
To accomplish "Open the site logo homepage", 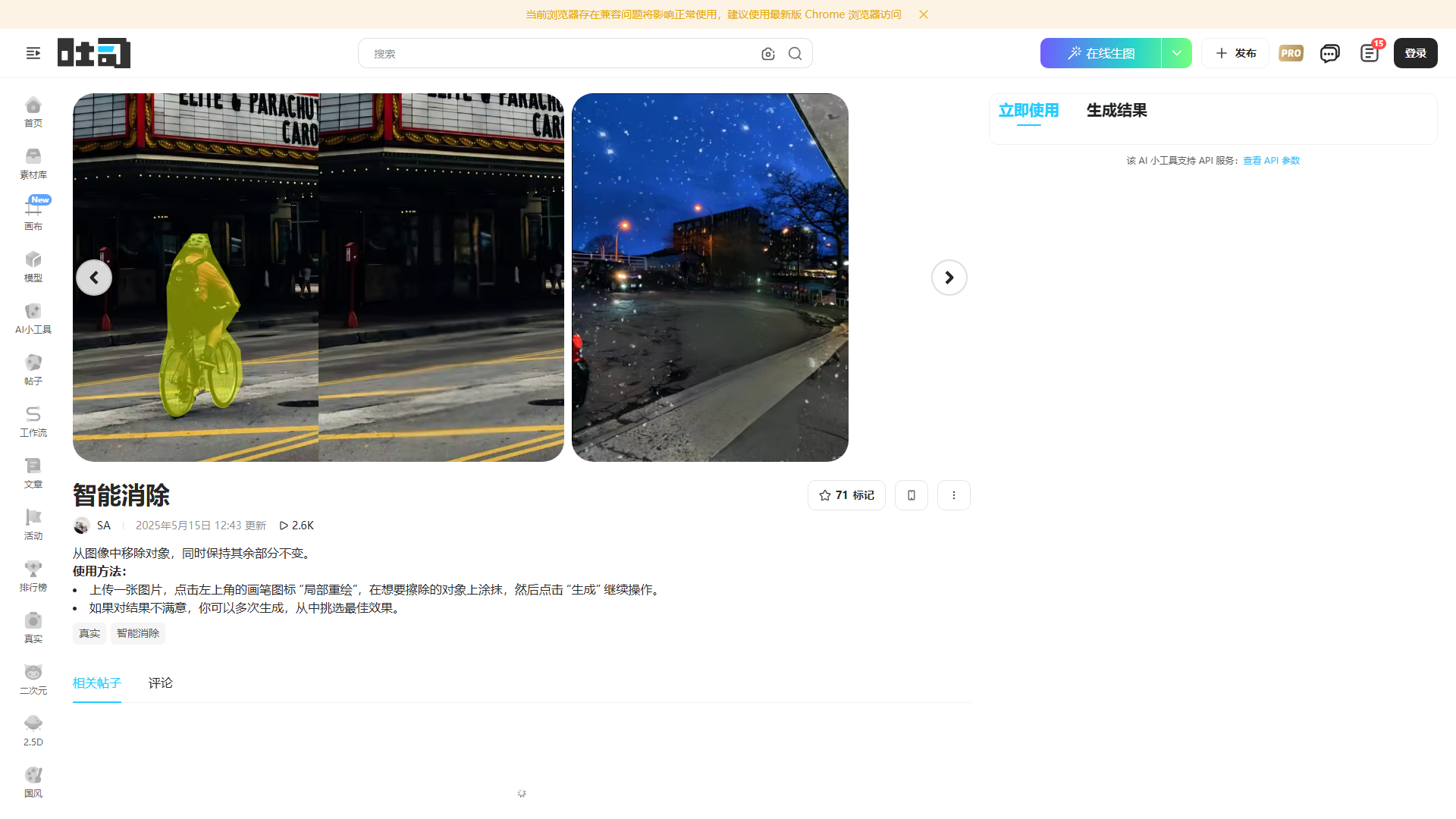I will pos(94,53).
